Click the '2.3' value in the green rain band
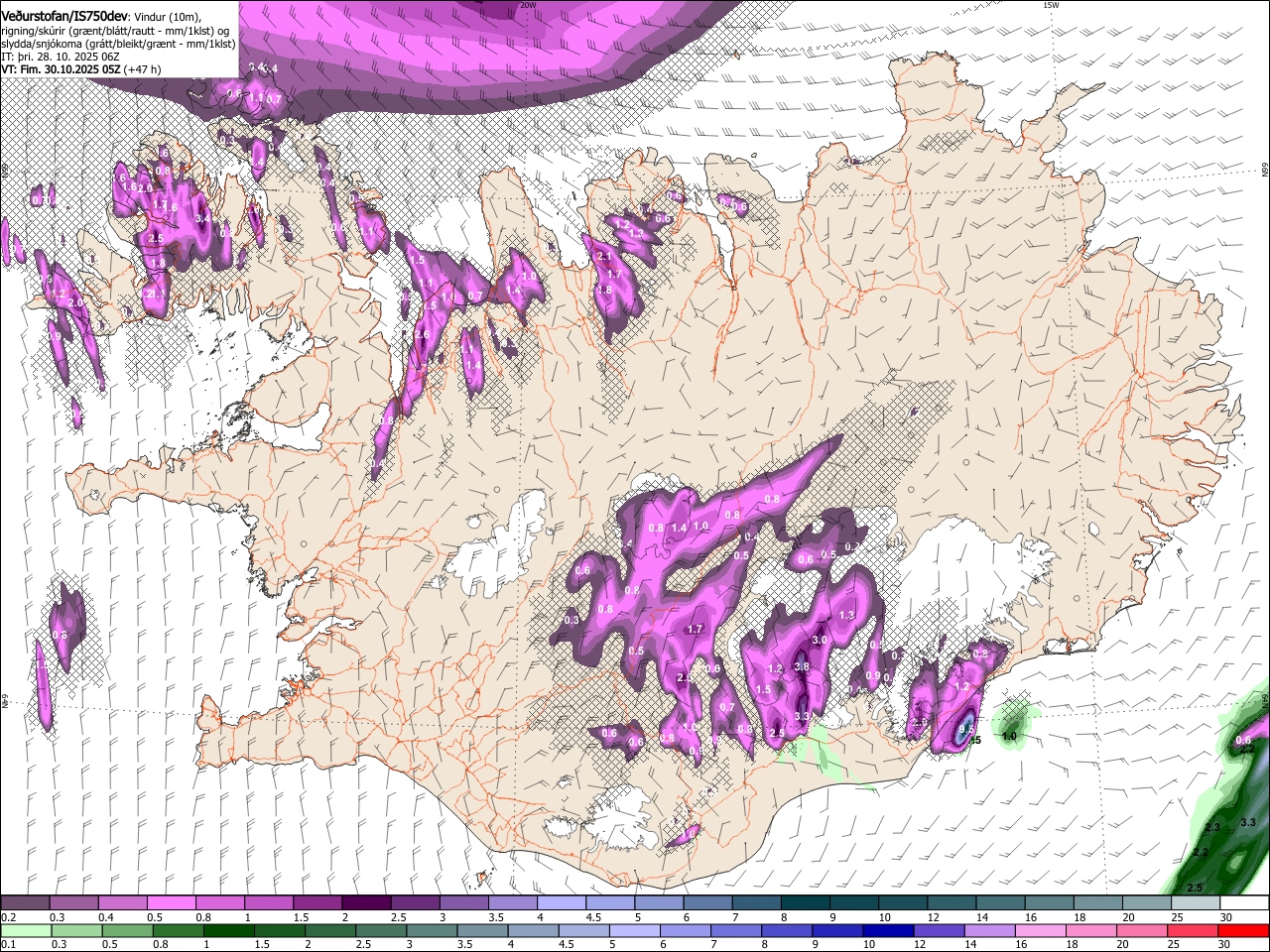The image size is (1270, 952). coord(1212,827)
